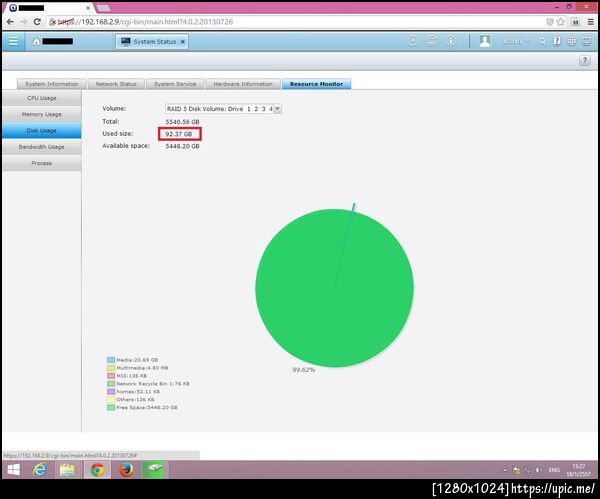
Task: Select the Resource Monitor tab
Action: point(316,84)
